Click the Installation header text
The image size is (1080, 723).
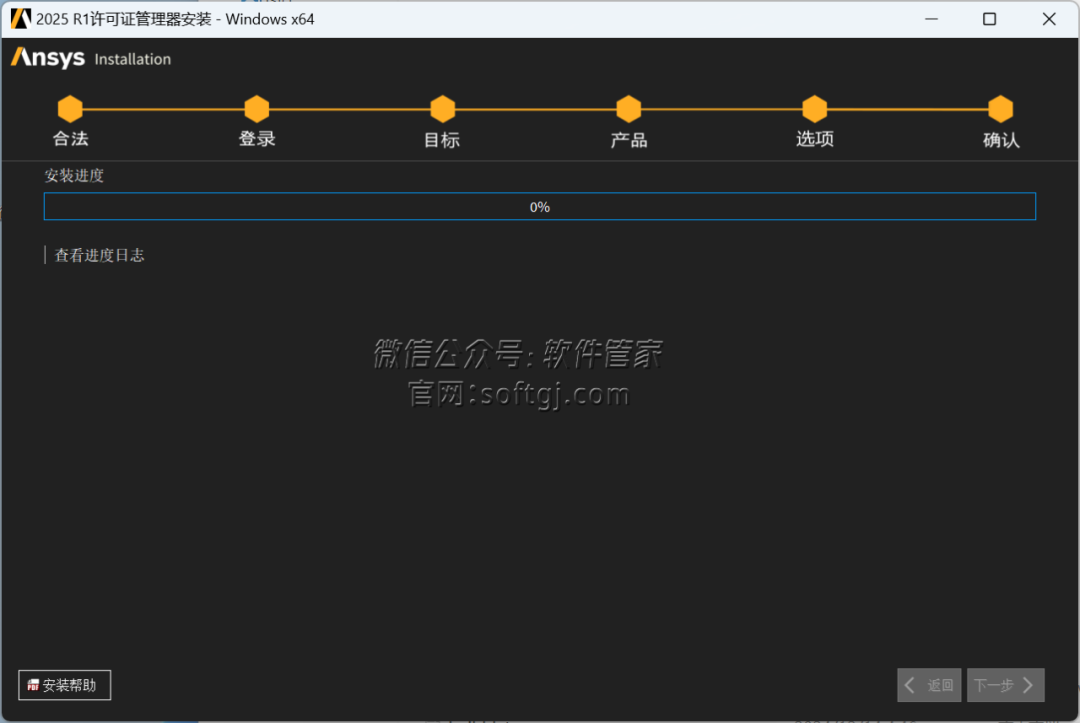pos(133,59)
